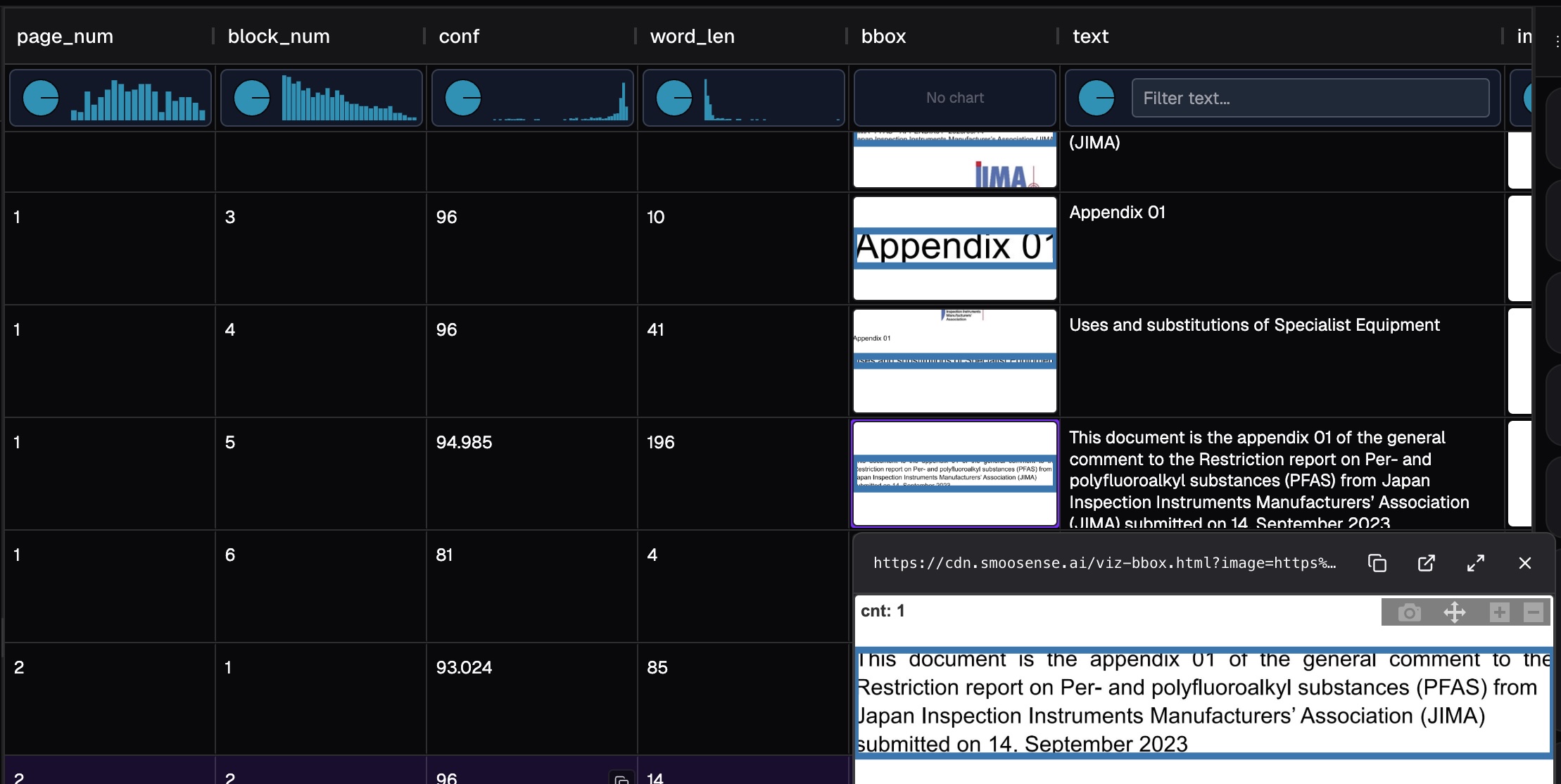Click the conf column pie chart icon
Image resolution: width=1561 pixels, height=784 pixels.
tap(463, 98)
